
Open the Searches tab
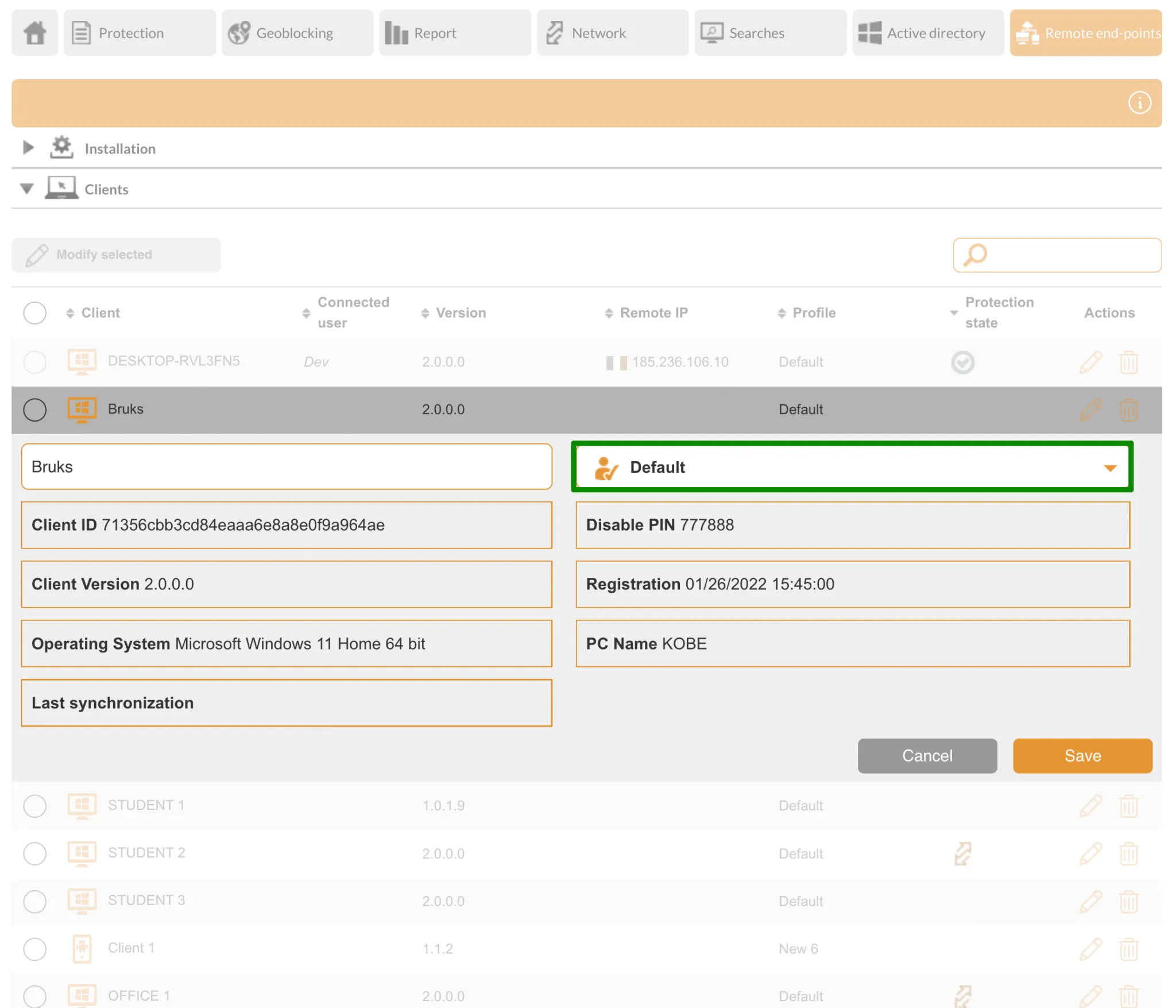coord(770,33)
